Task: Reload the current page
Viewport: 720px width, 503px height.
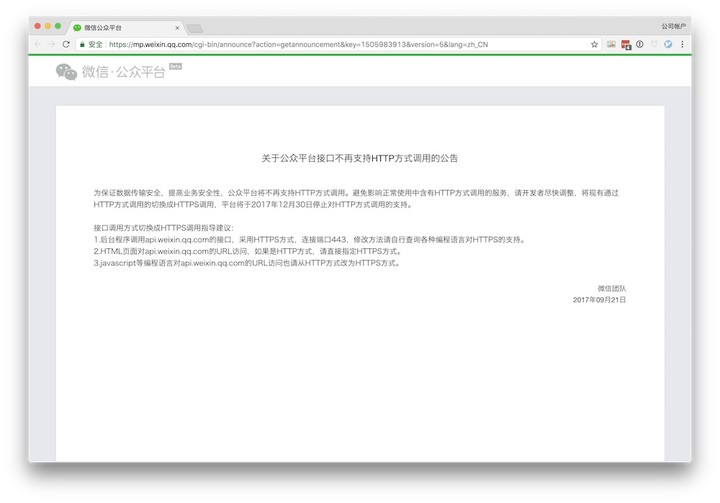Action: point(66,44)
